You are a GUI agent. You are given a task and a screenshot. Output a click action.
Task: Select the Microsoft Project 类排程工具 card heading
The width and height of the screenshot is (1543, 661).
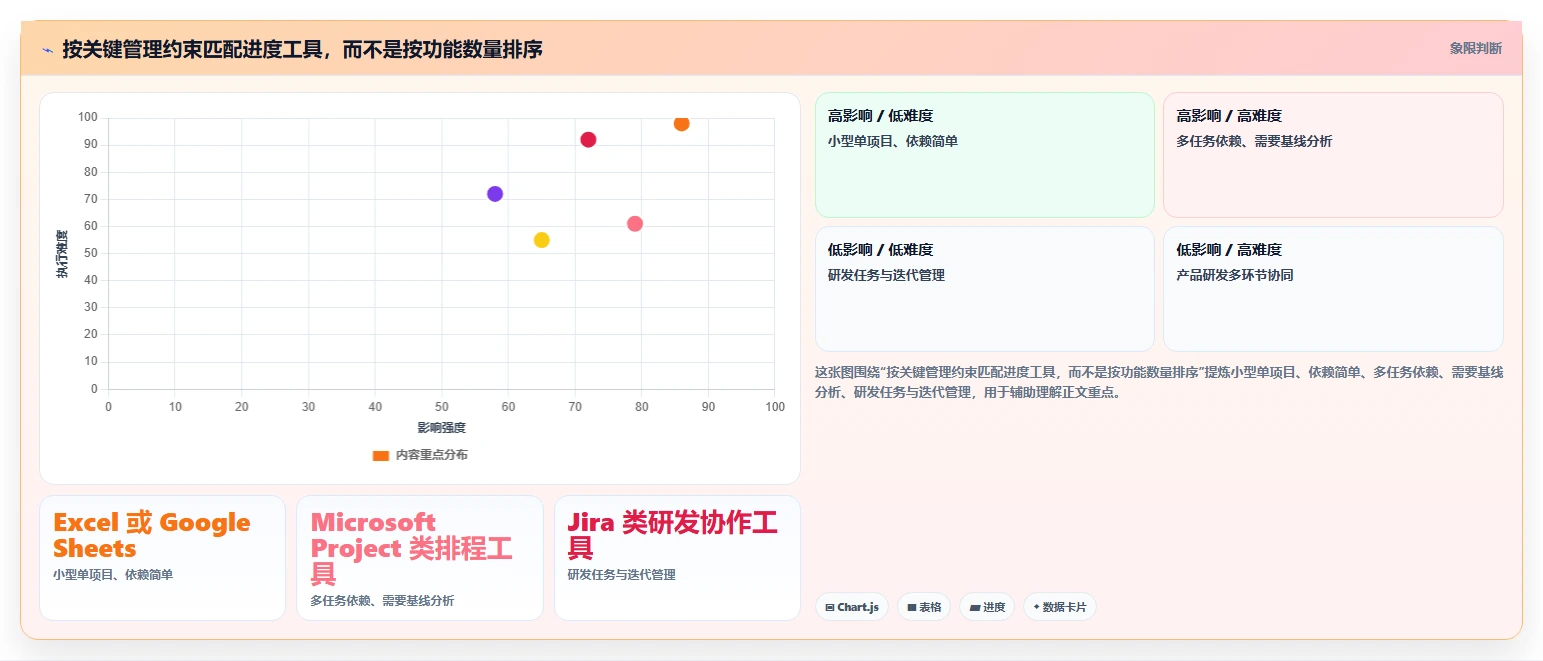(412, 548)
